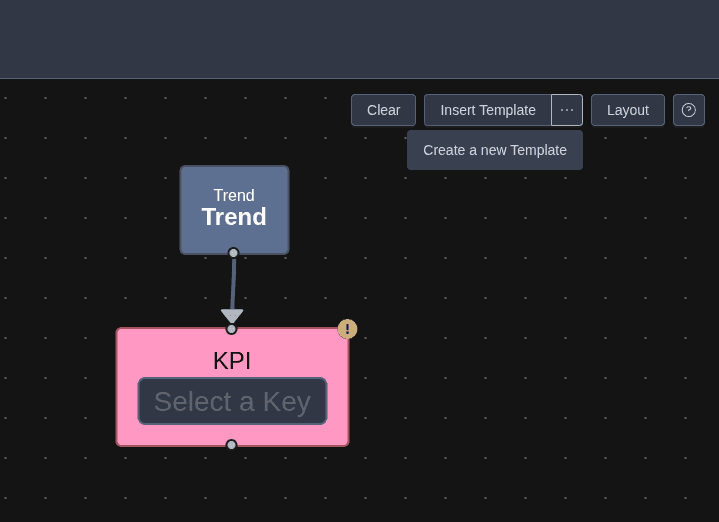Click the Layout button
Viewport: 719px width, 522px height.
627,110
